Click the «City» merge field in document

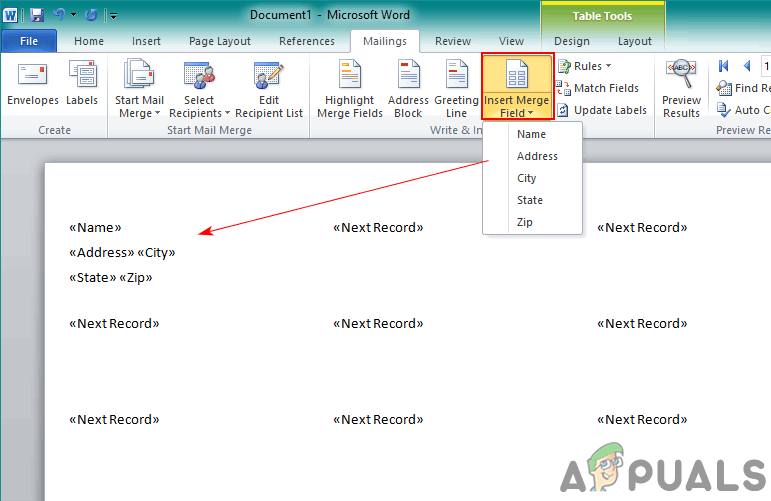tap(156, 253)
